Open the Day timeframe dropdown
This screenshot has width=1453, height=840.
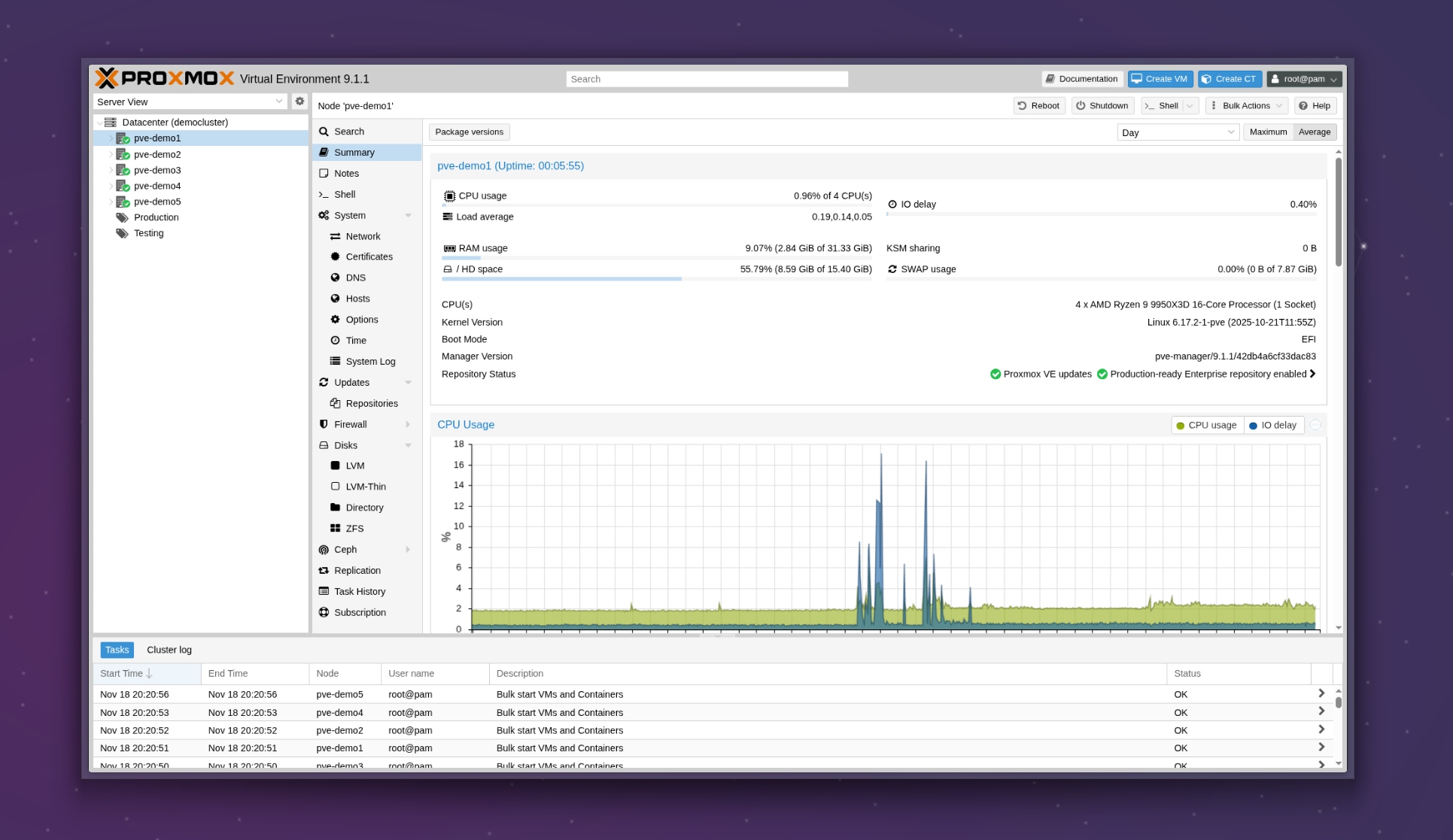point(1177,132)
